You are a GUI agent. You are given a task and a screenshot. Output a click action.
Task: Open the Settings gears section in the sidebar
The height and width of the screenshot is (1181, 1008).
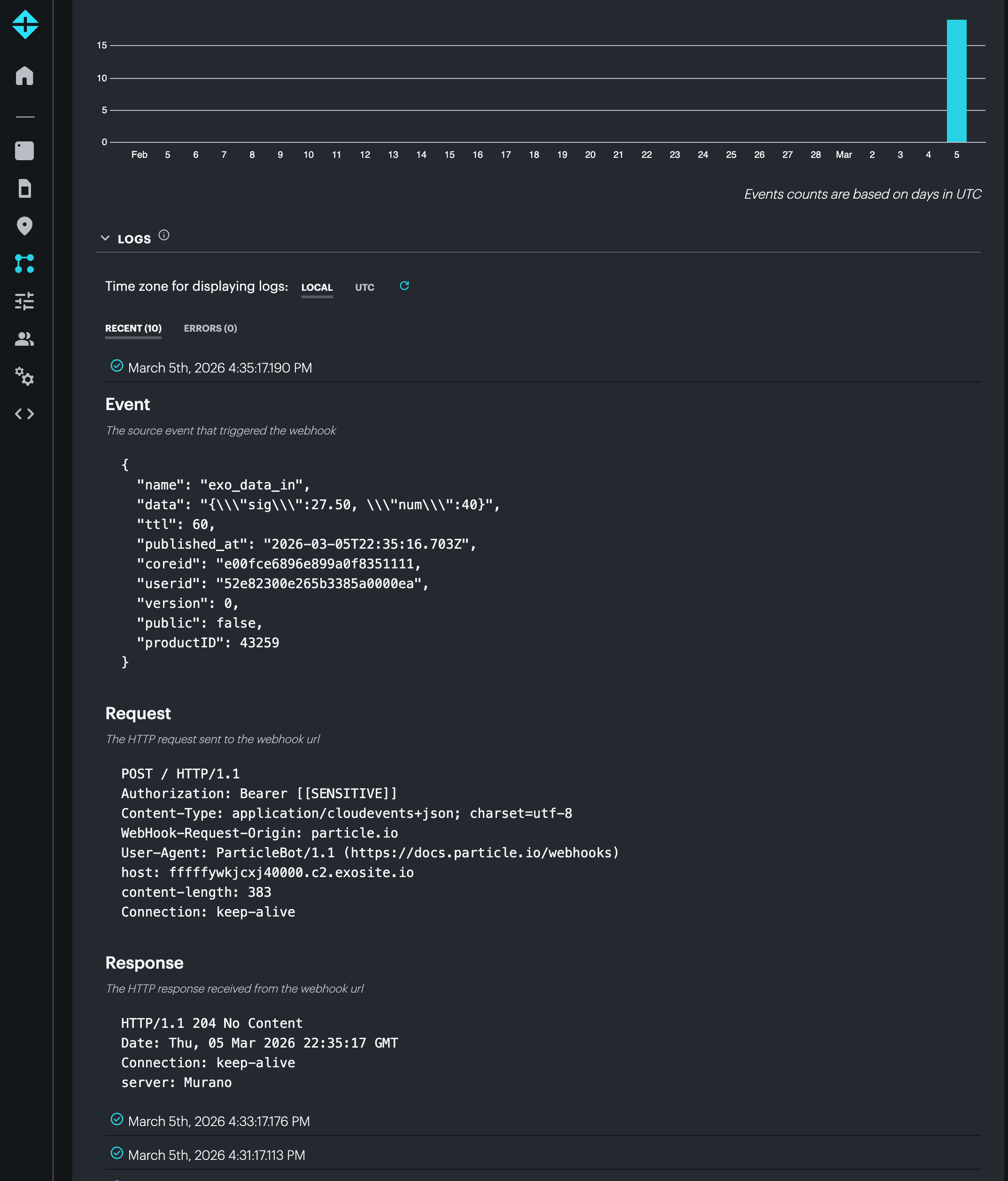24,376
